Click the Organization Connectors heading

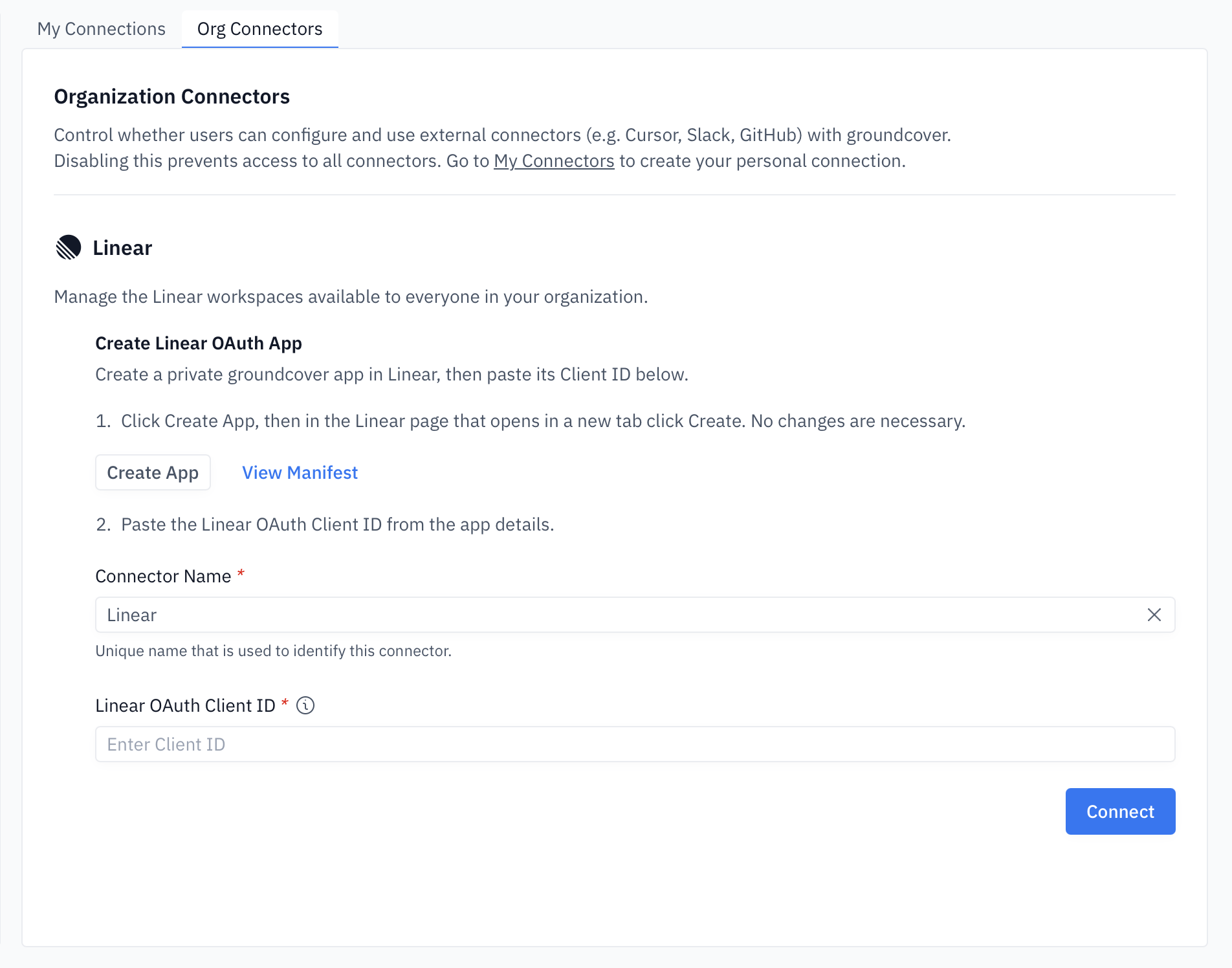pyautogui.click(x=172, y=96)
